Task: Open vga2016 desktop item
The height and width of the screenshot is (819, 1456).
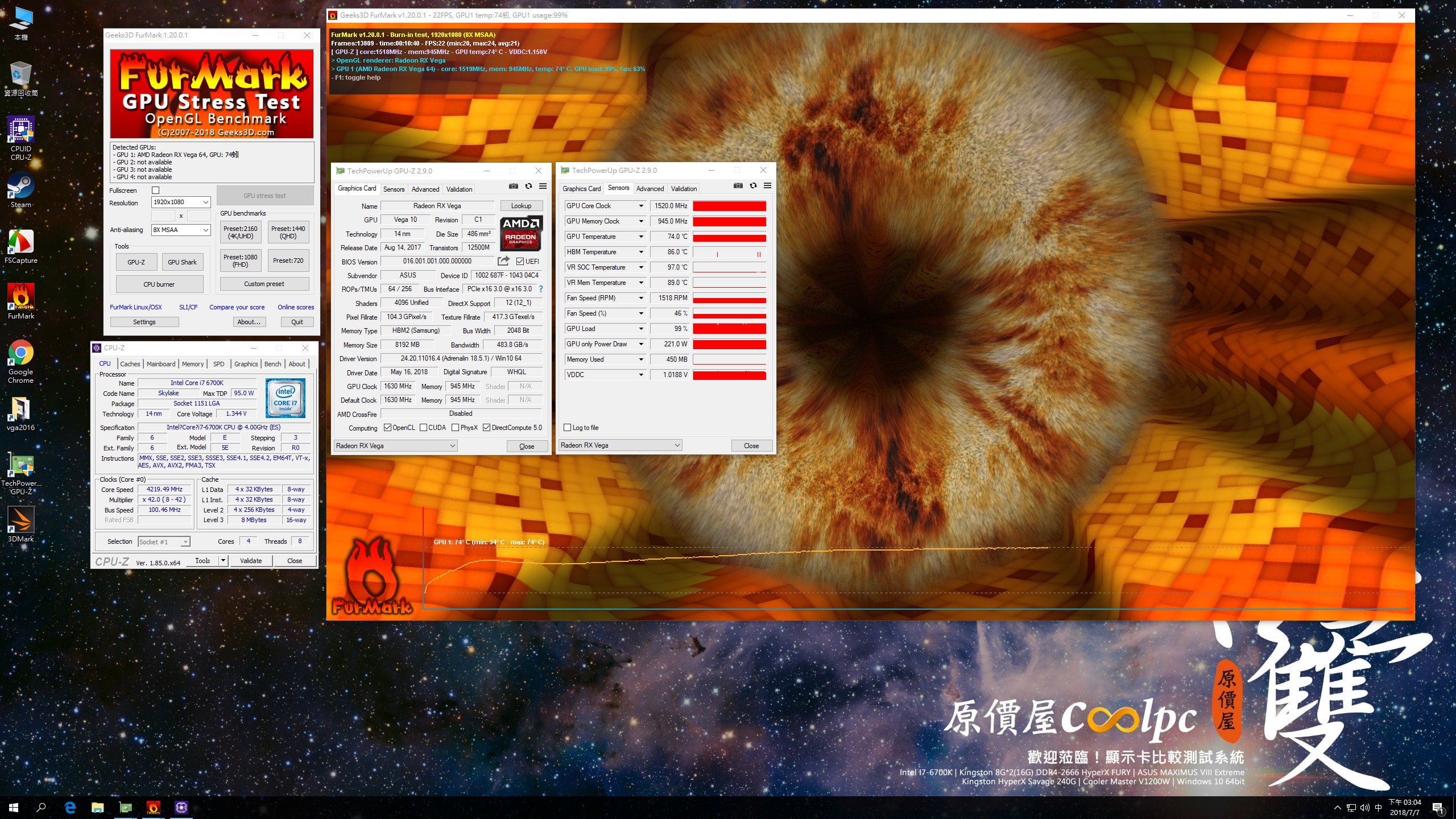Action: 21,413
